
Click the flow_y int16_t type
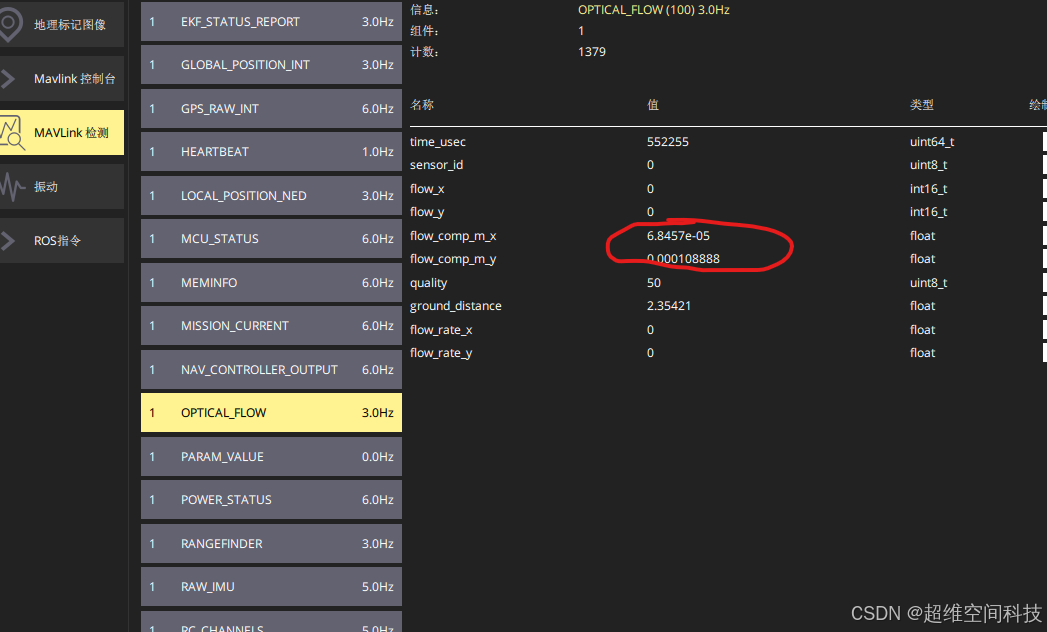coord(928,212)
